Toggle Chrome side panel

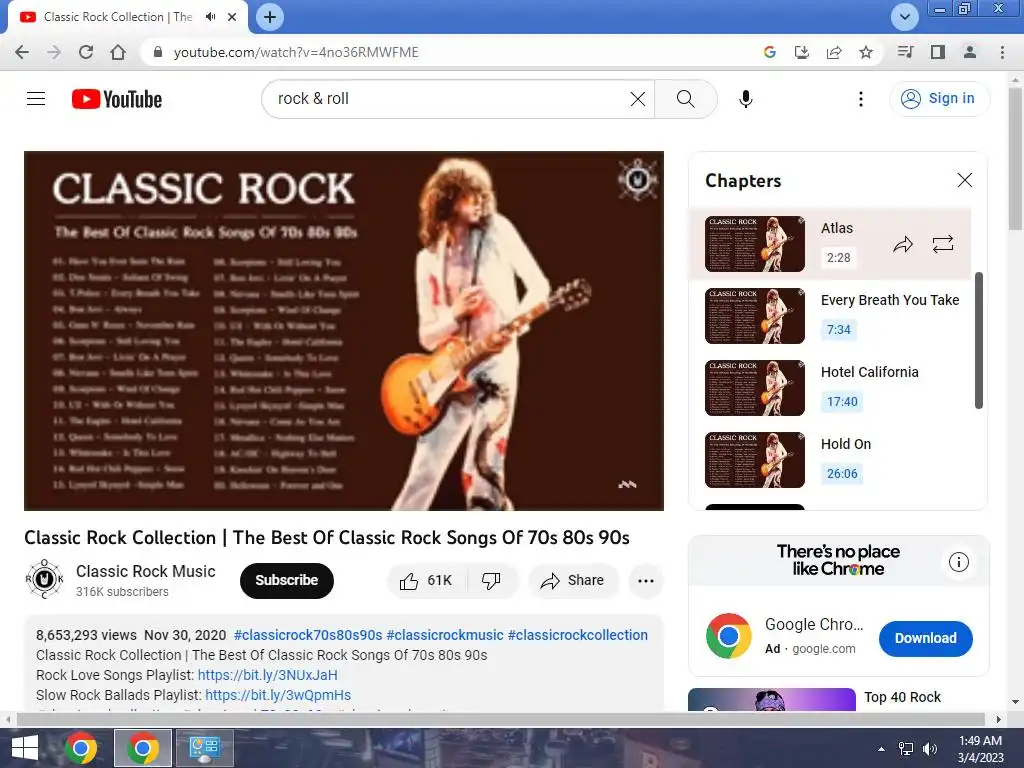(938, 52)
